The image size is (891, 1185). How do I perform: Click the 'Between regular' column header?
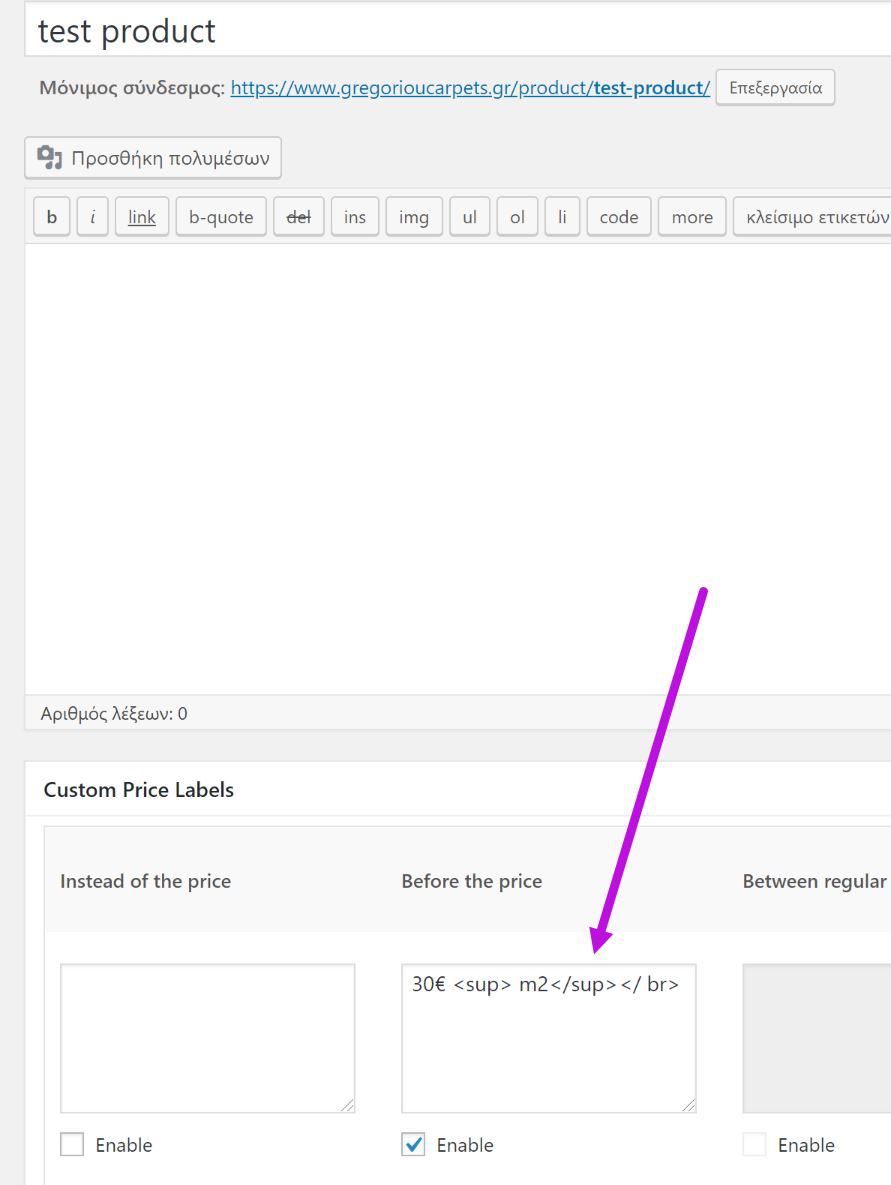click(815, 881)
